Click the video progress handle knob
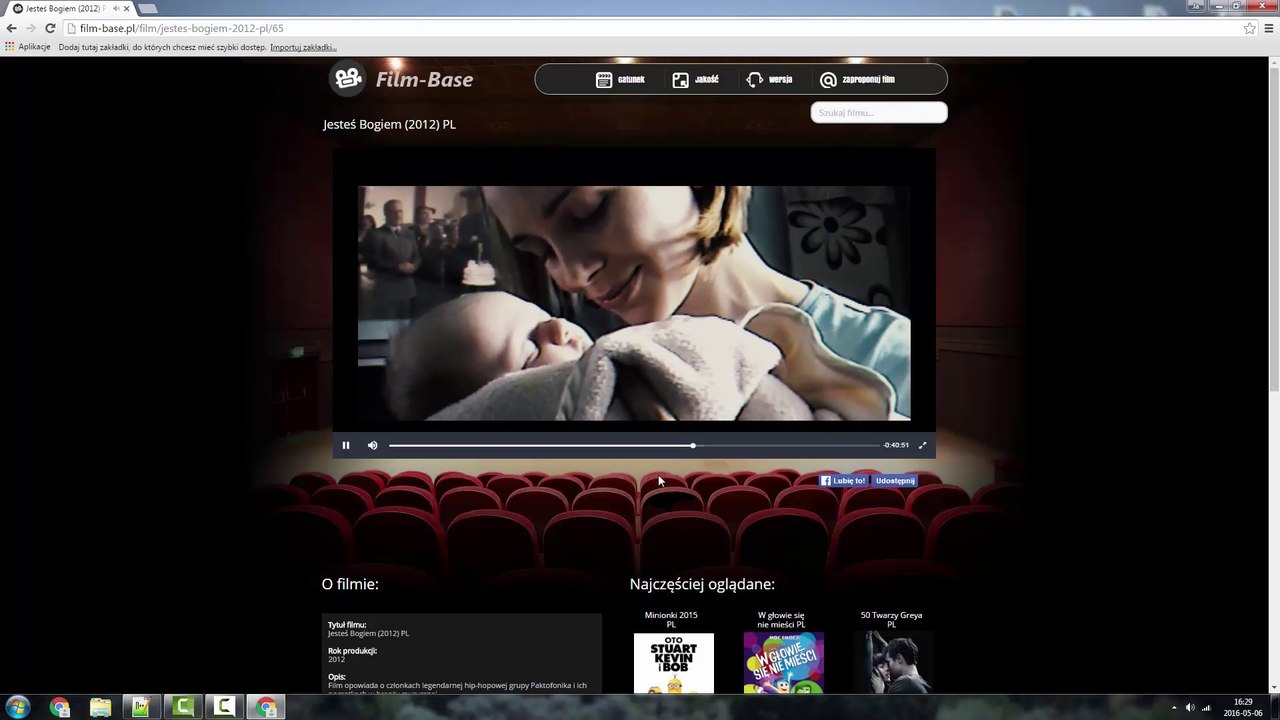The image size is (1280, 720). click(693, 445)
